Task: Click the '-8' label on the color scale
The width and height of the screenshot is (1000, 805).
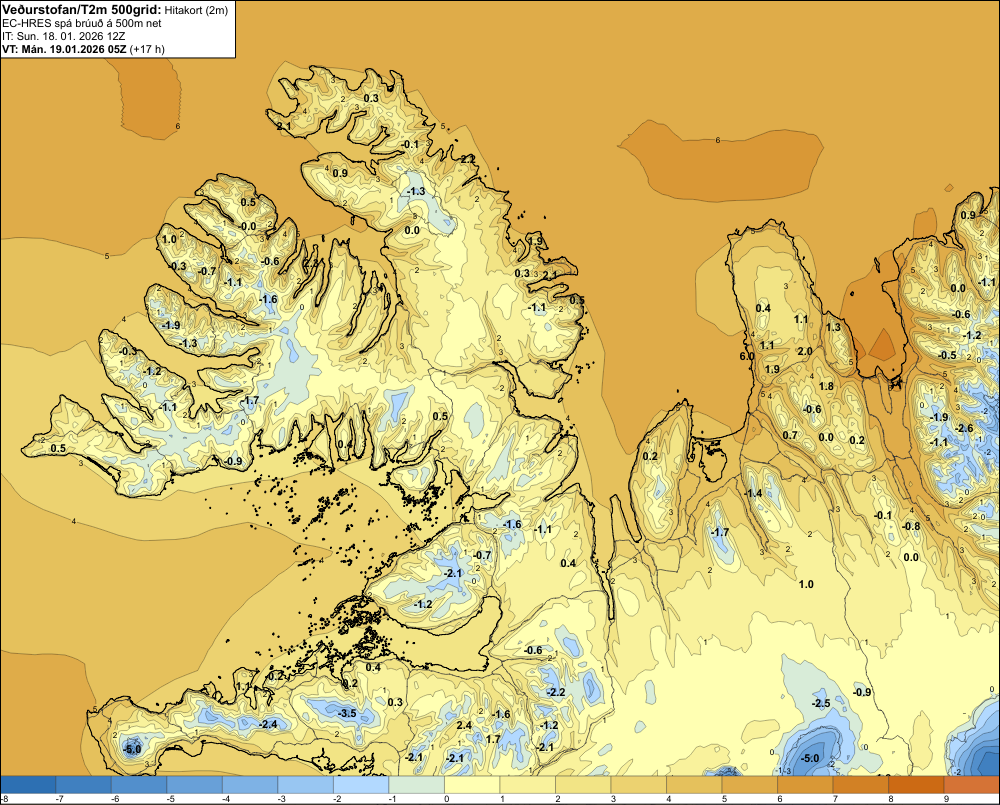Action: pos(4,799)
